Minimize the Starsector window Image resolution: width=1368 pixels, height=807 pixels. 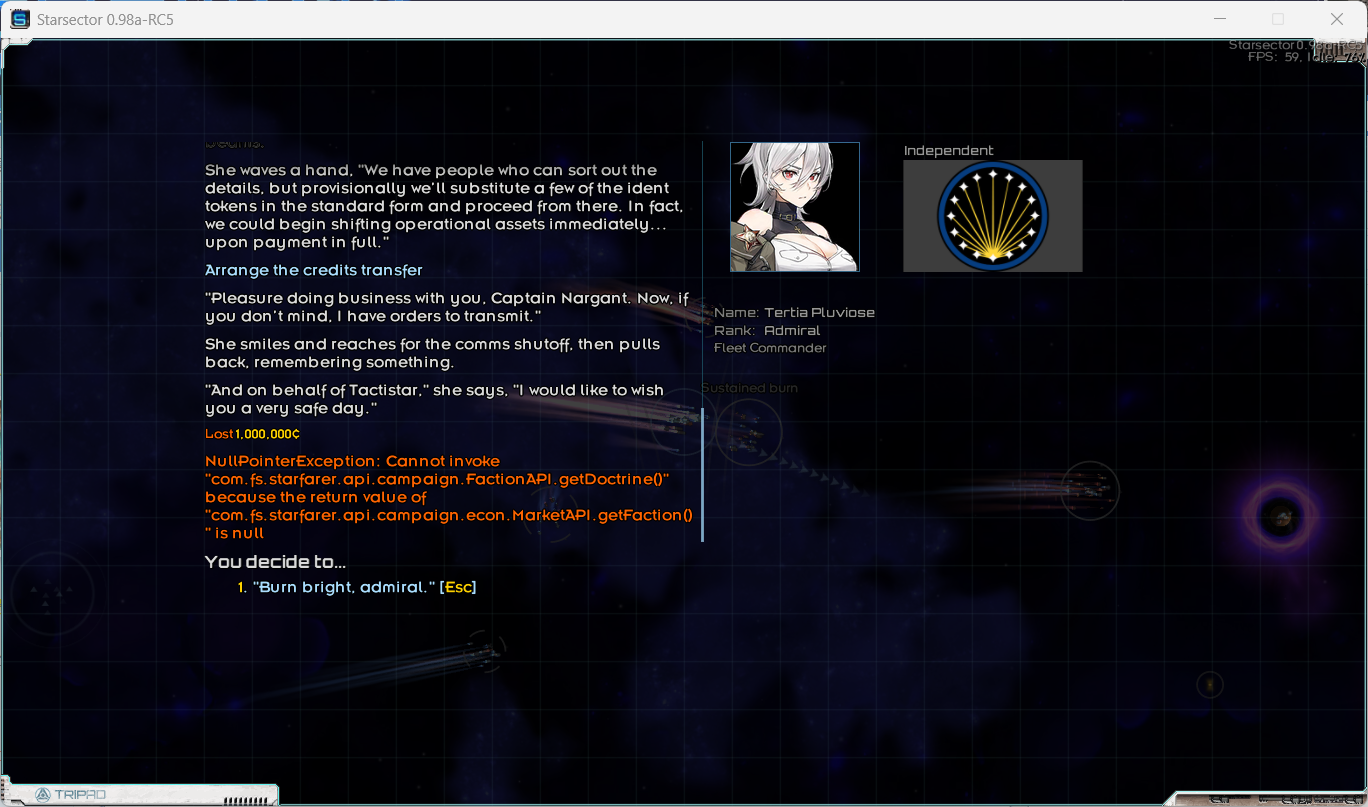tap(1218, 19)
